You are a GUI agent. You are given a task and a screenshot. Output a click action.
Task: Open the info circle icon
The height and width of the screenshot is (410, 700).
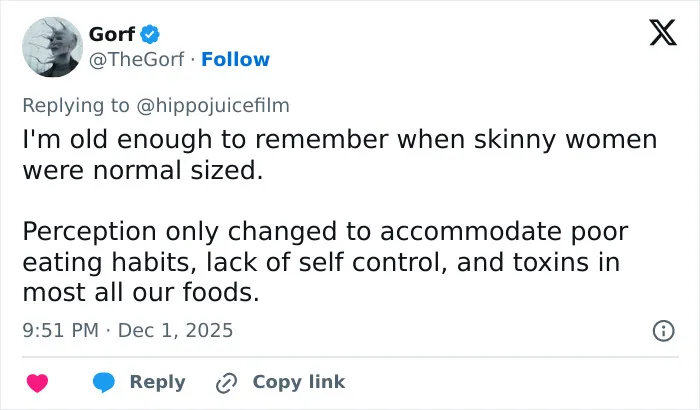[x=663, y=331]
